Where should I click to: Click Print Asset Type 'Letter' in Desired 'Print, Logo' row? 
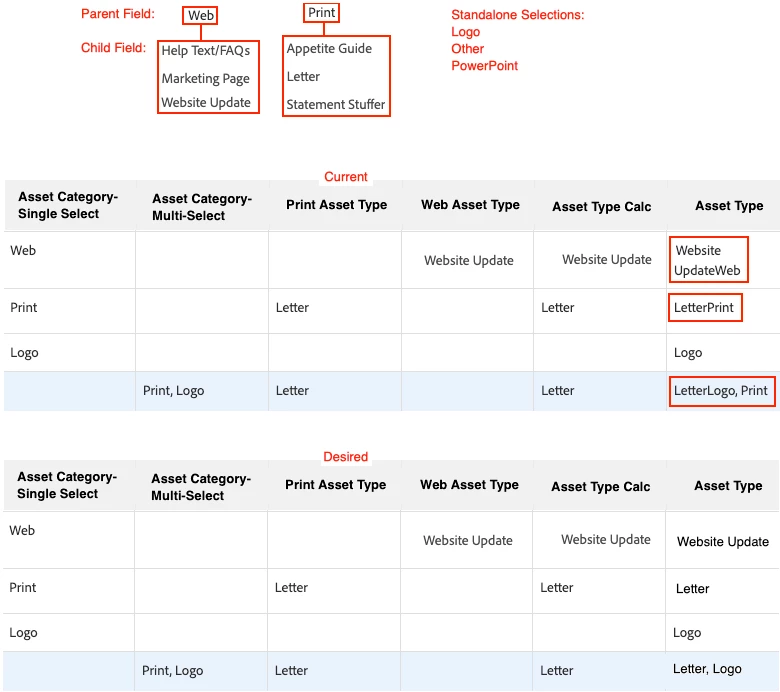pyautogui.click(x=291, y=671)
